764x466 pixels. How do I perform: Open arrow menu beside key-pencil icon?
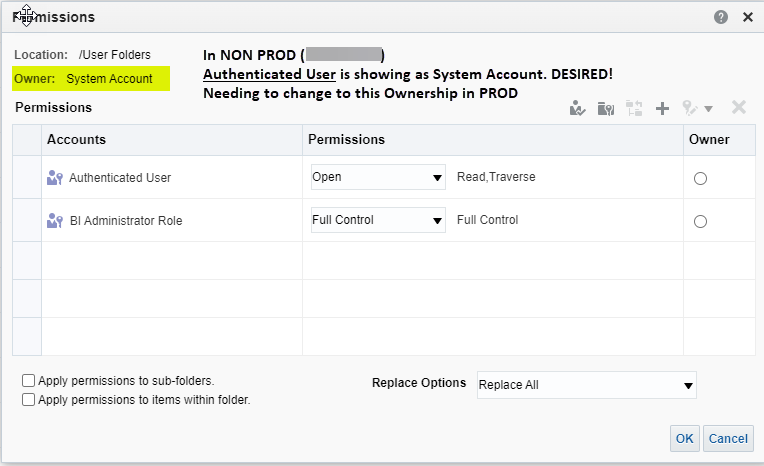point(708,109)
